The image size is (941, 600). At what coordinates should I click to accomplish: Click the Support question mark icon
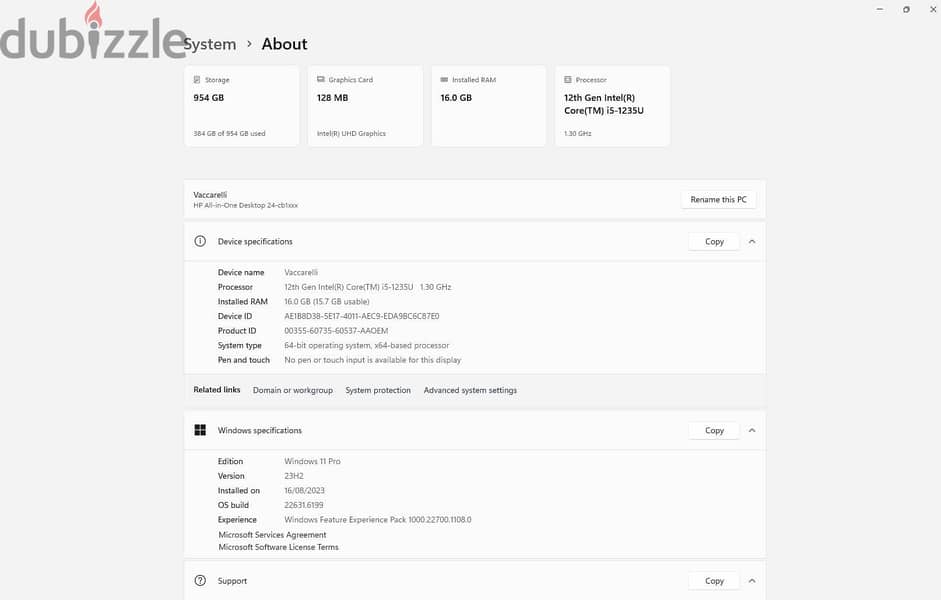200,581
